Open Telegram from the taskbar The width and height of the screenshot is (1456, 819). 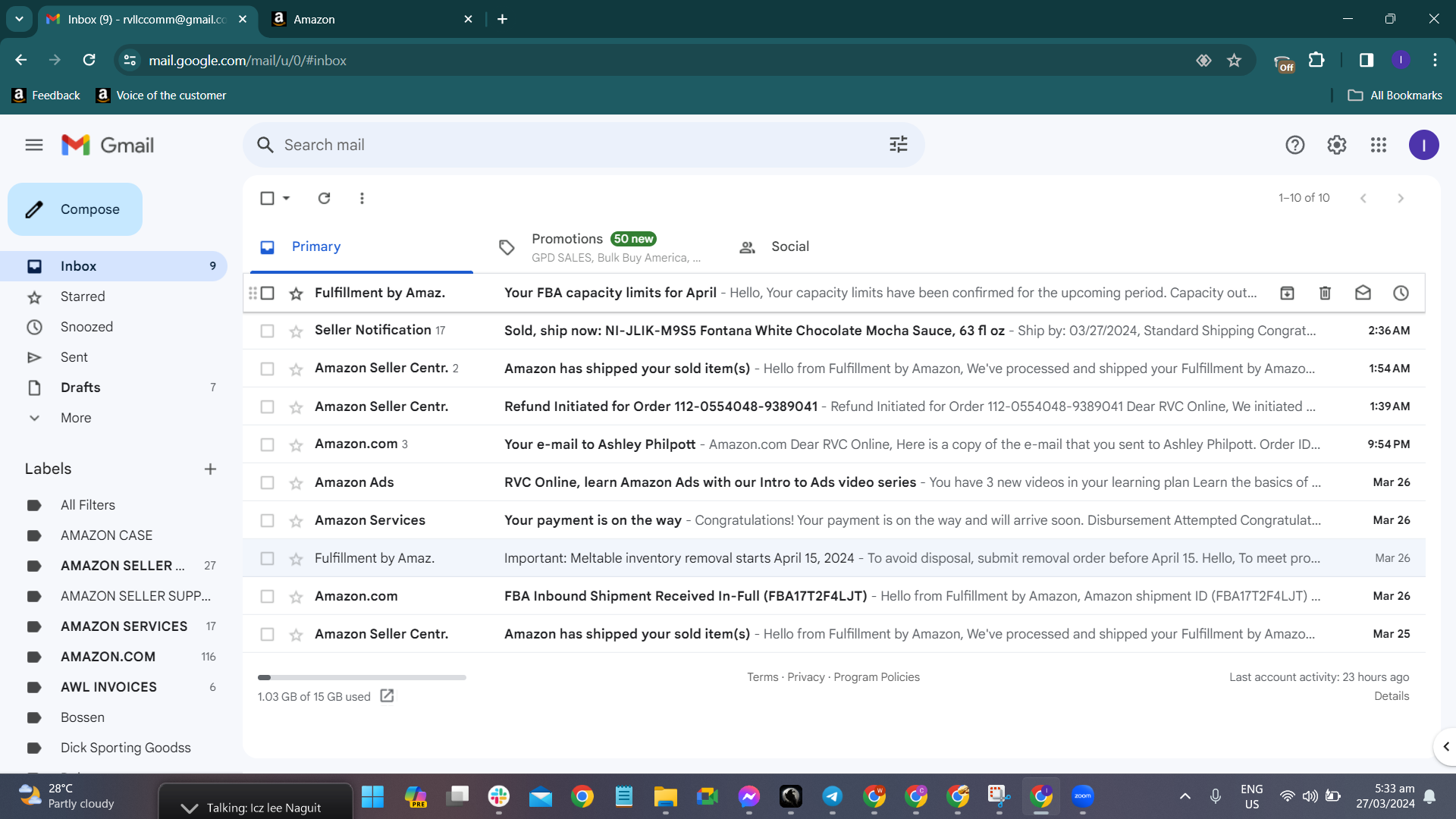click(x=833, y=796)
